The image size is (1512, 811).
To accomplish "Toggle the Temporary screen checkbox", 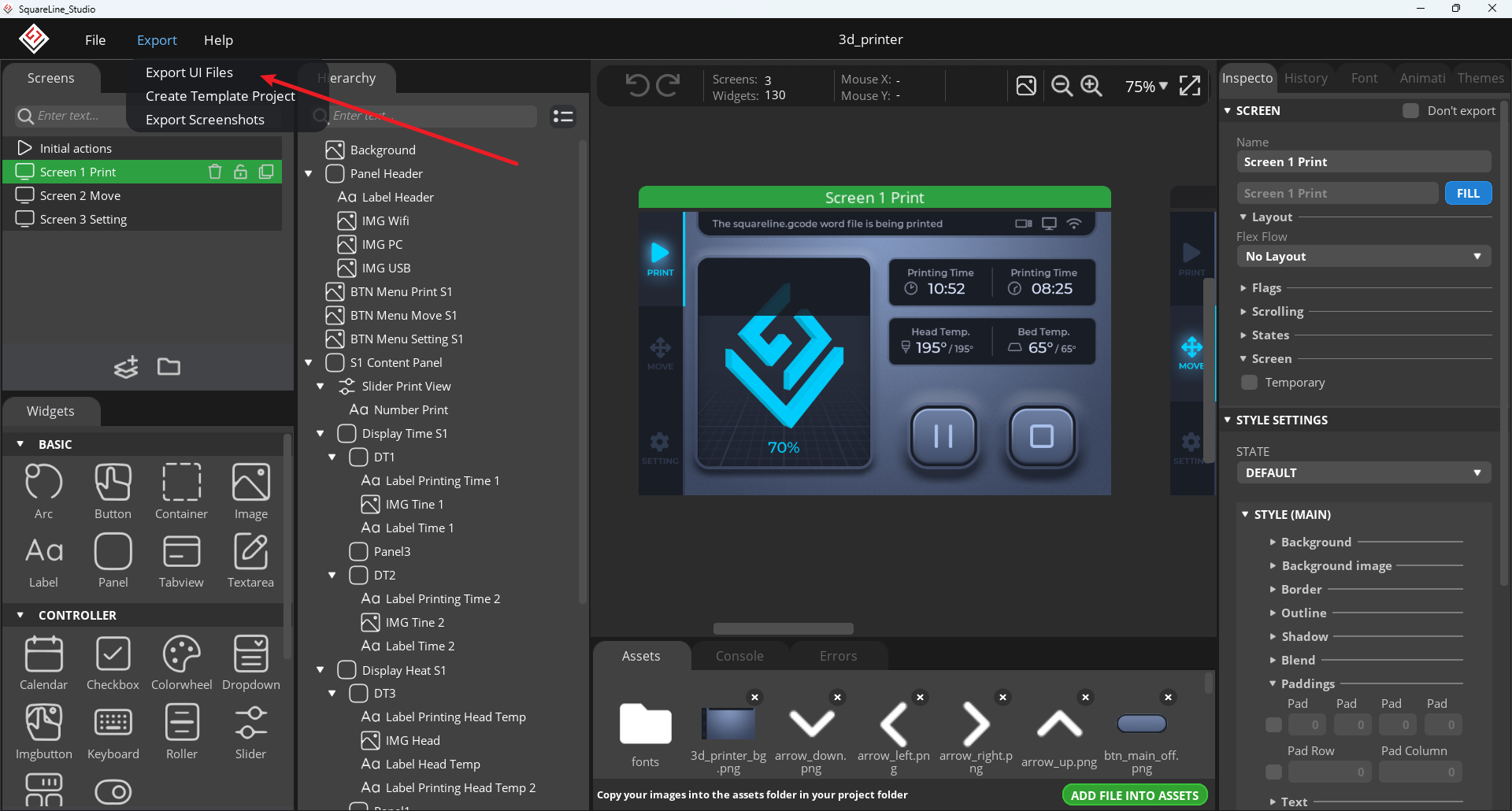I will tap(1249, 383).
